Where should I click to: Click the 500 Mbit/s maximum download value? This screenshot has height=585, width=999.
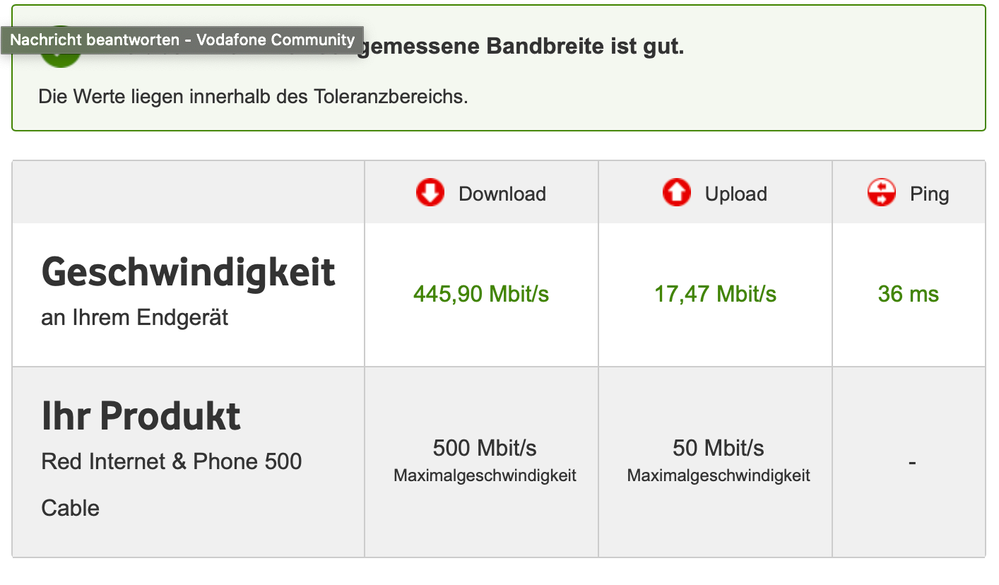[485, 447]
